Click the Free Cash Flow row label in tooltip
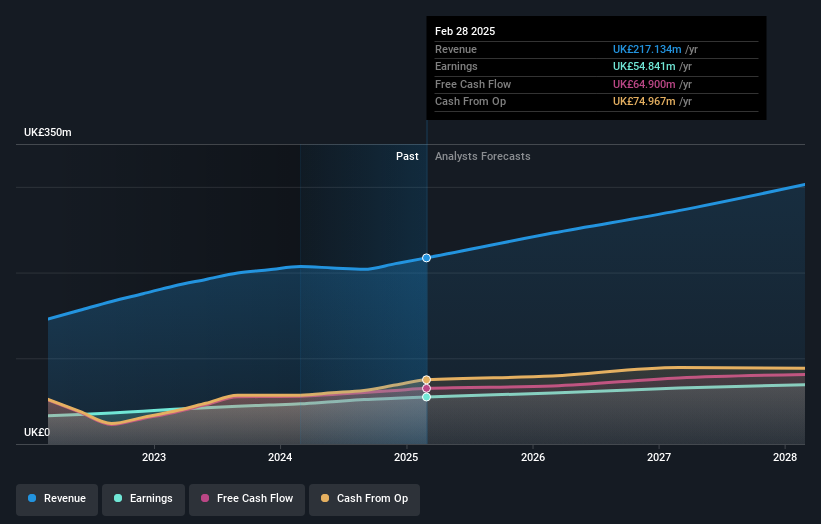The width and height of the screenshot is (821, 524). [x=473, y=84]
